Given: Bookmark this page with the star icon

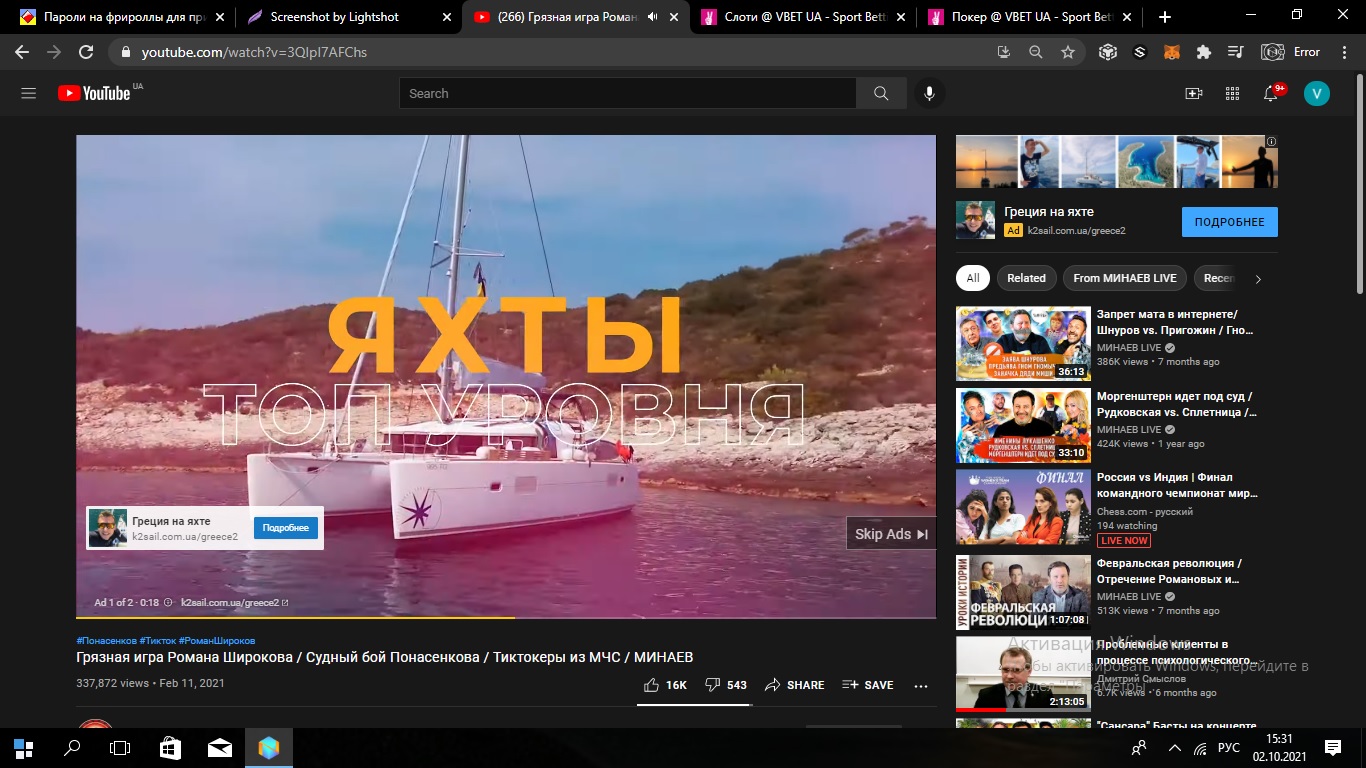Looking at the screenshot, I should [1068, 52].
